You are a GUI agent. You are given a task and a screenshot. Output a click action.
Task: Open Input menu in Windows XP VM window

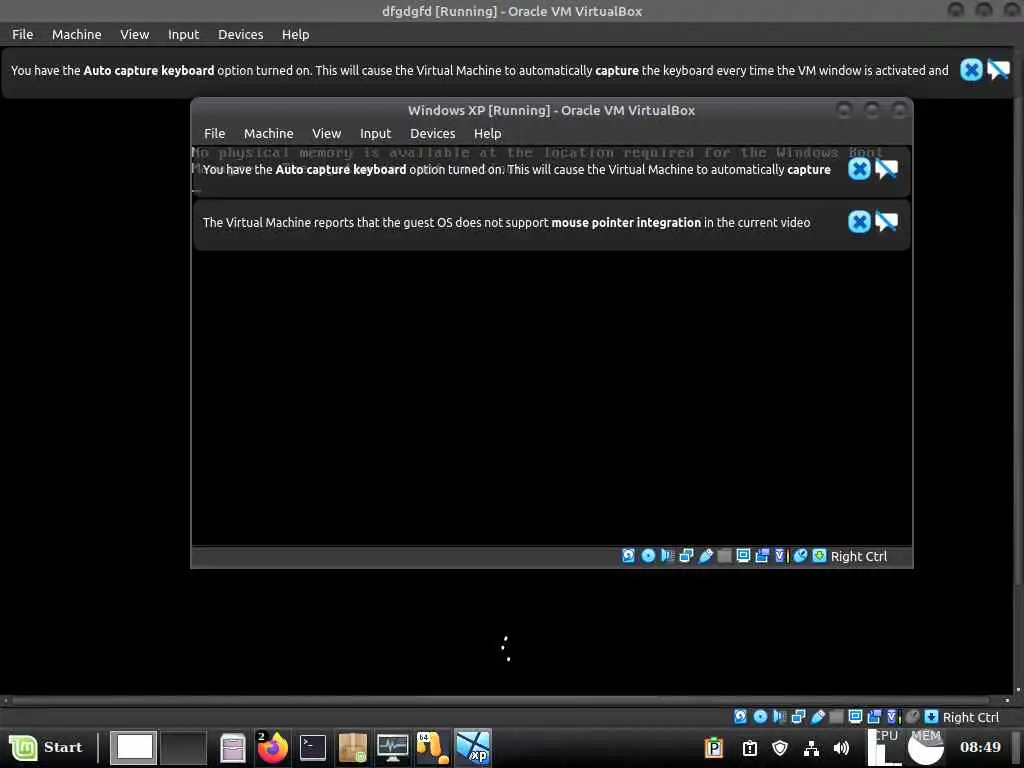click(x=376, y=133)
